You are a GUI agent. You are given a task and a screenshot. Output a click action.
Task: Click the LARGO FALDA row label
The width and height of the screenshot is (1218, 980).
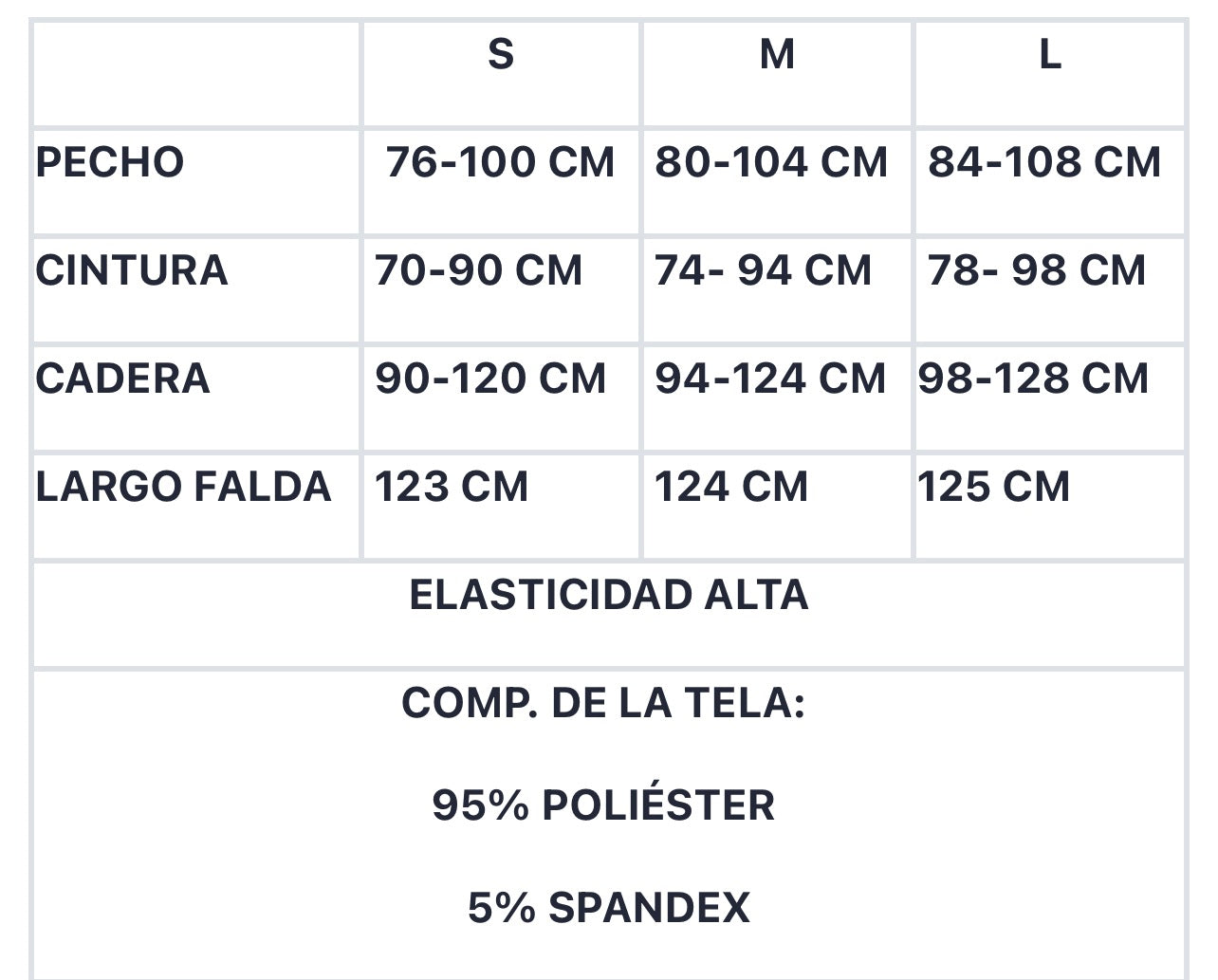(183, 487)
